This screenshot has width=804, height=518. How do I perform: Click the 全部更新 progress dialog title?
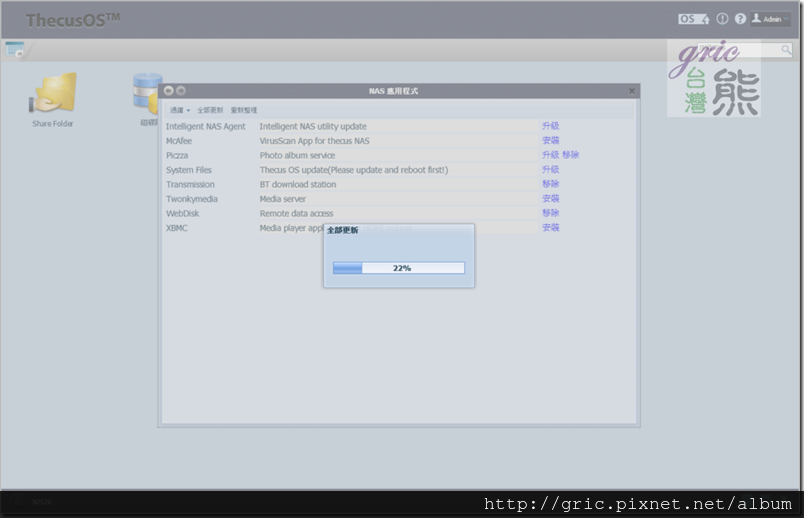coord(343,230)
